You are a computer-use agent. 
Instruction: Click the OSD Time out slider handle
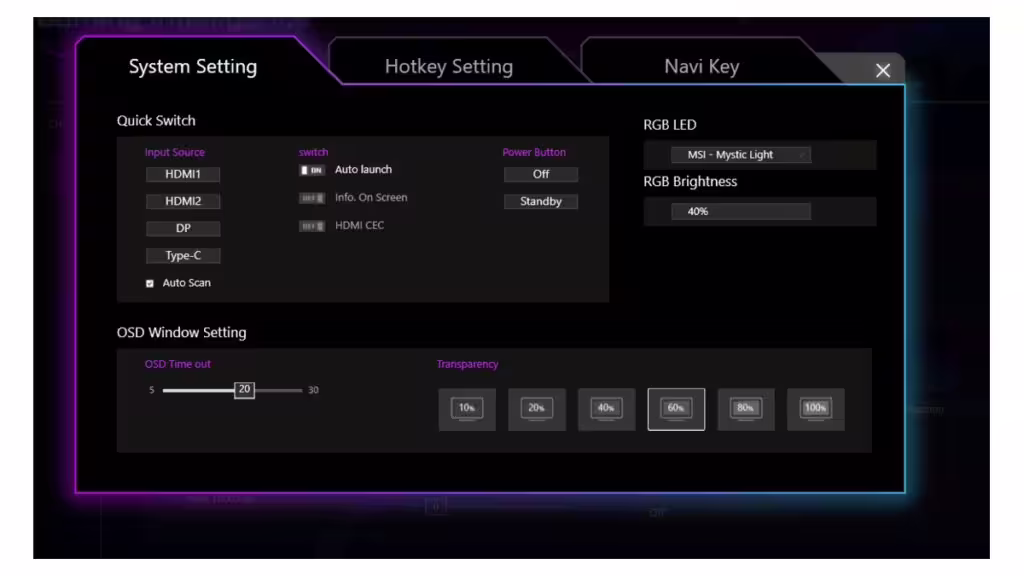coord(244,390)
